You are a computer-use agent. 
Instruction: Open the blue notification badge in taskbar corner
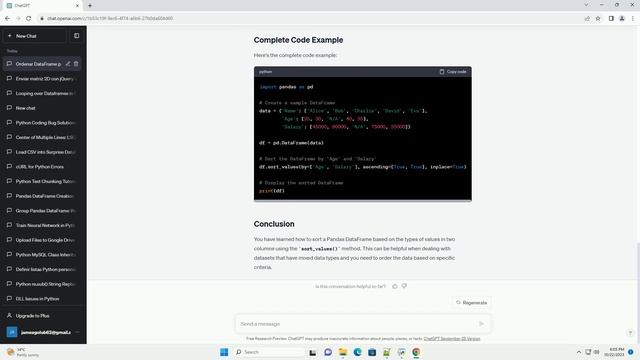(631, 352)
